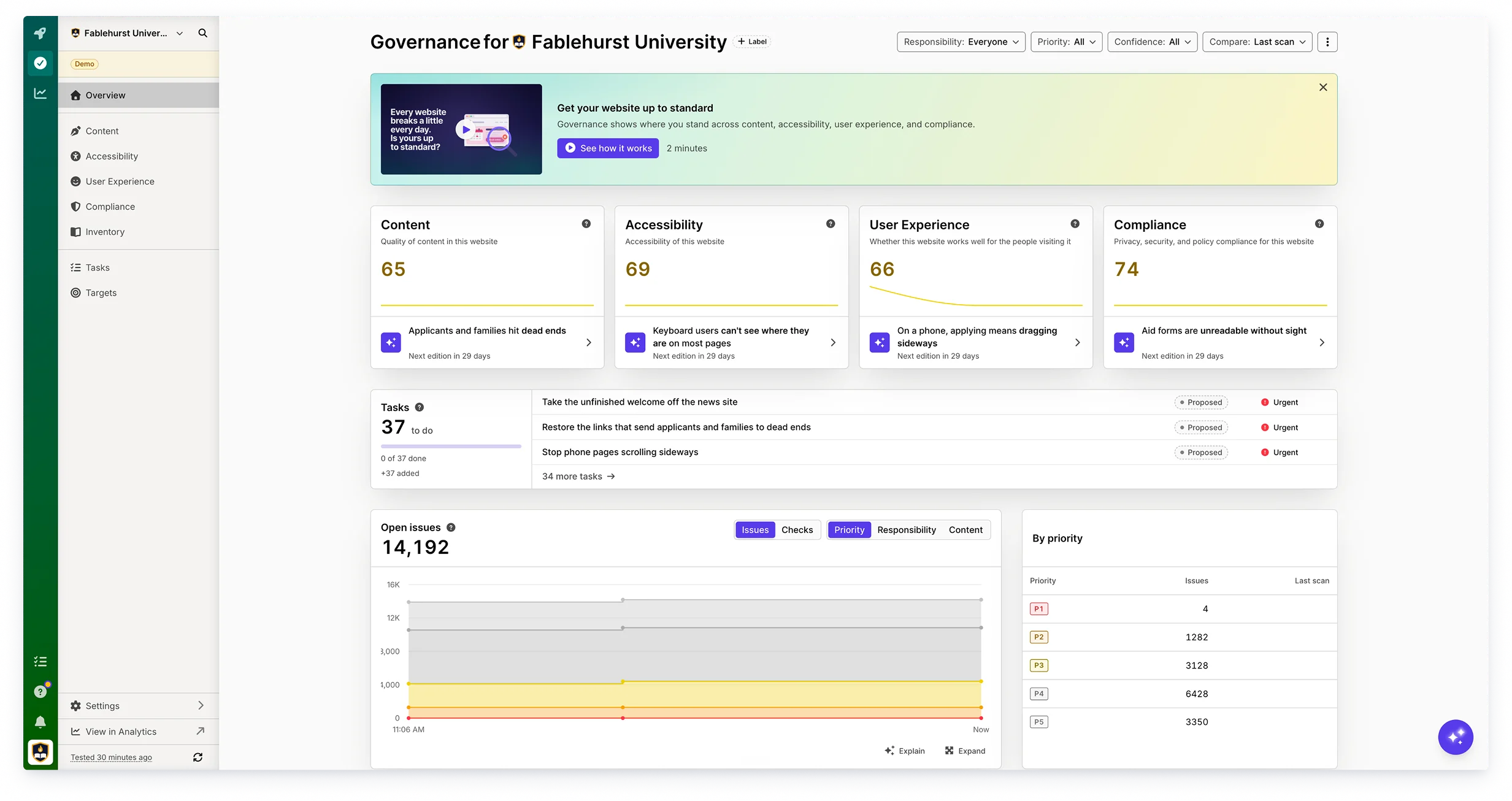Click the tasks progress bar

pyautogui.click(x=451, y=446)
